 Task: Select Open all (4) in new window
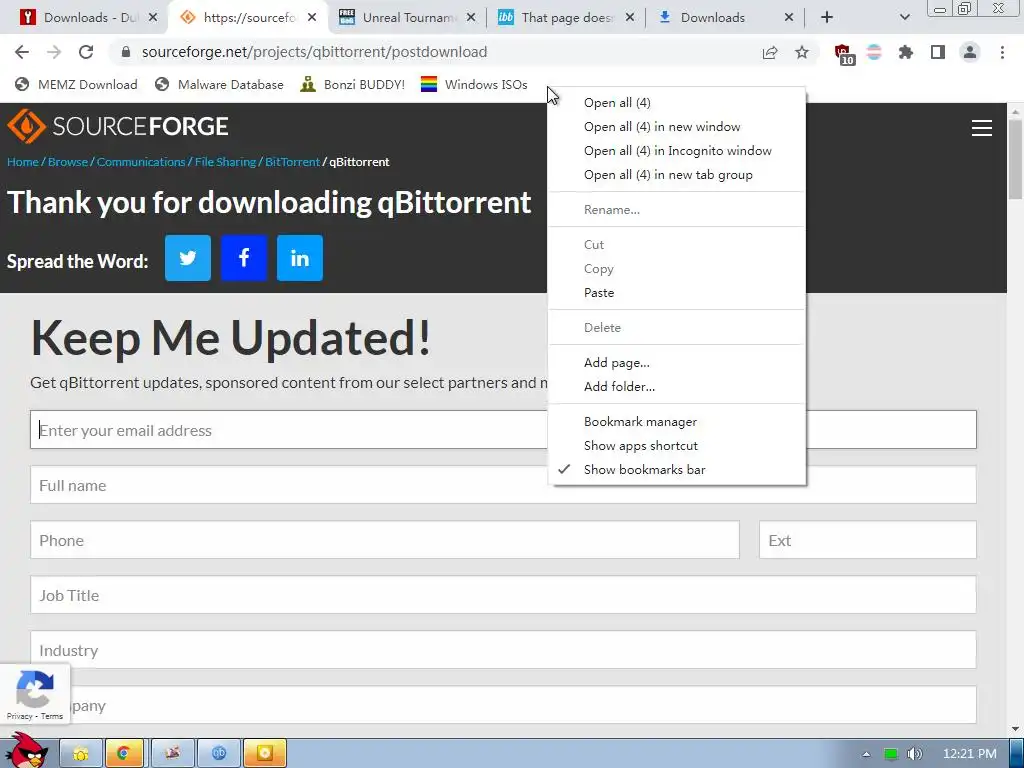click(677, 127)
